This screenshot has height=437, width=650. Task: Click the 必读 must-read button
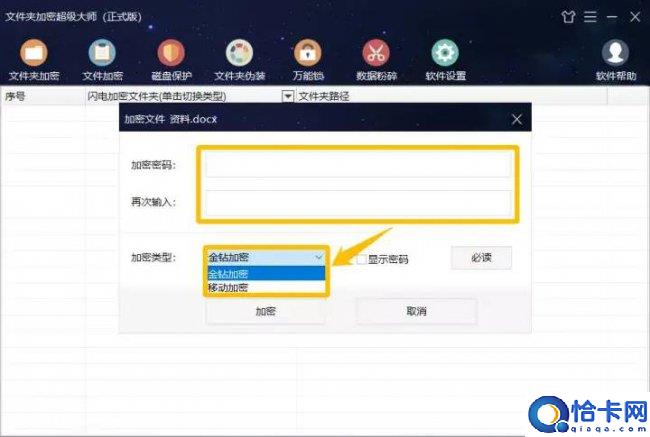tap(481, 257)
